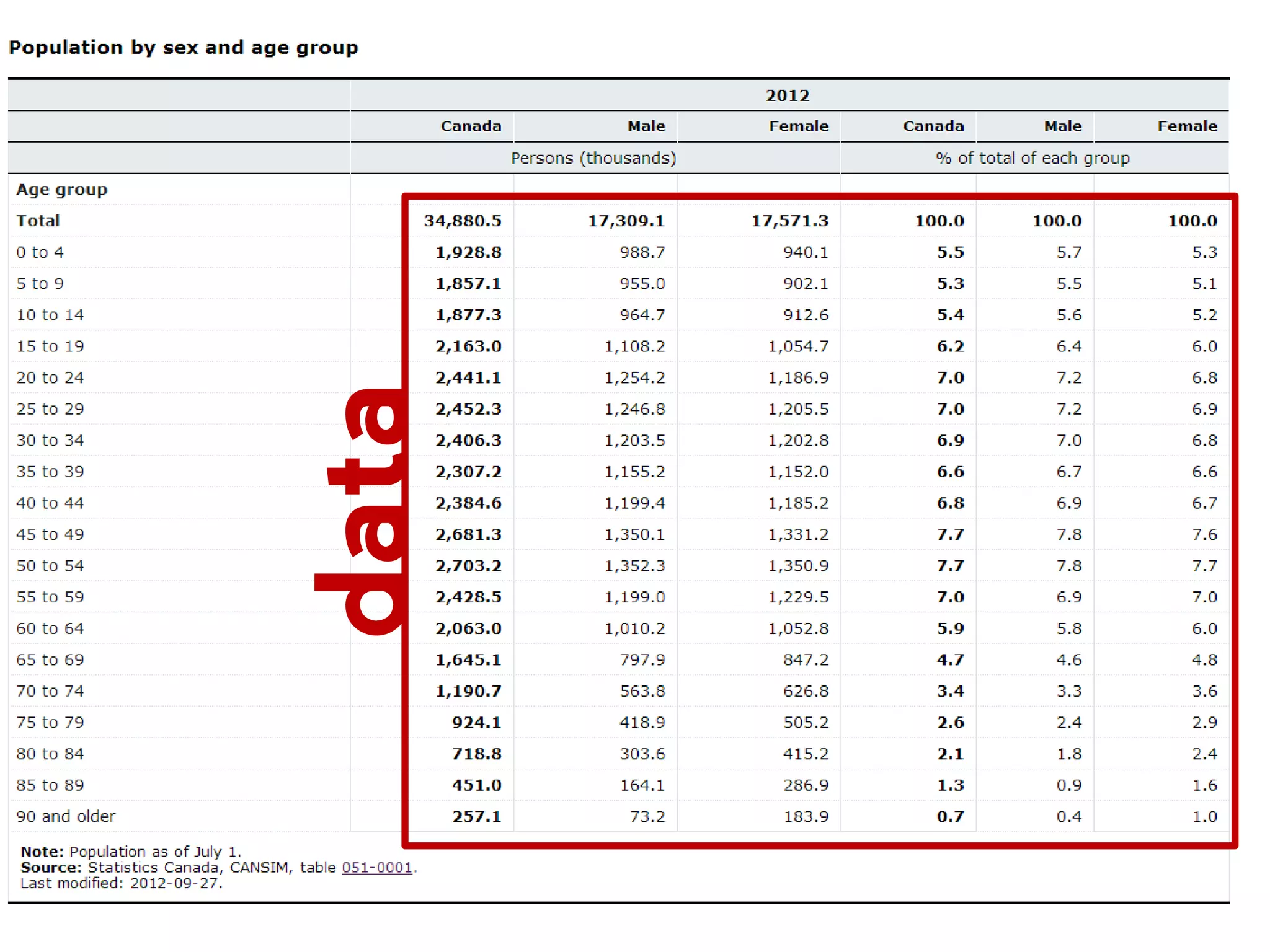Open the 051-0001 table link
This screenshot has width=1270, height=952.
point(377,867)
